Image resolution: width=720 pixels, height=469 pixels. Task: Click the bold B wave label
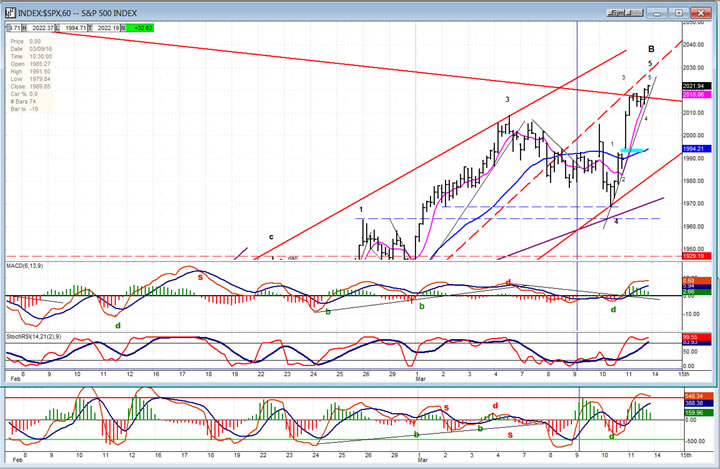[x=651, y=49]
